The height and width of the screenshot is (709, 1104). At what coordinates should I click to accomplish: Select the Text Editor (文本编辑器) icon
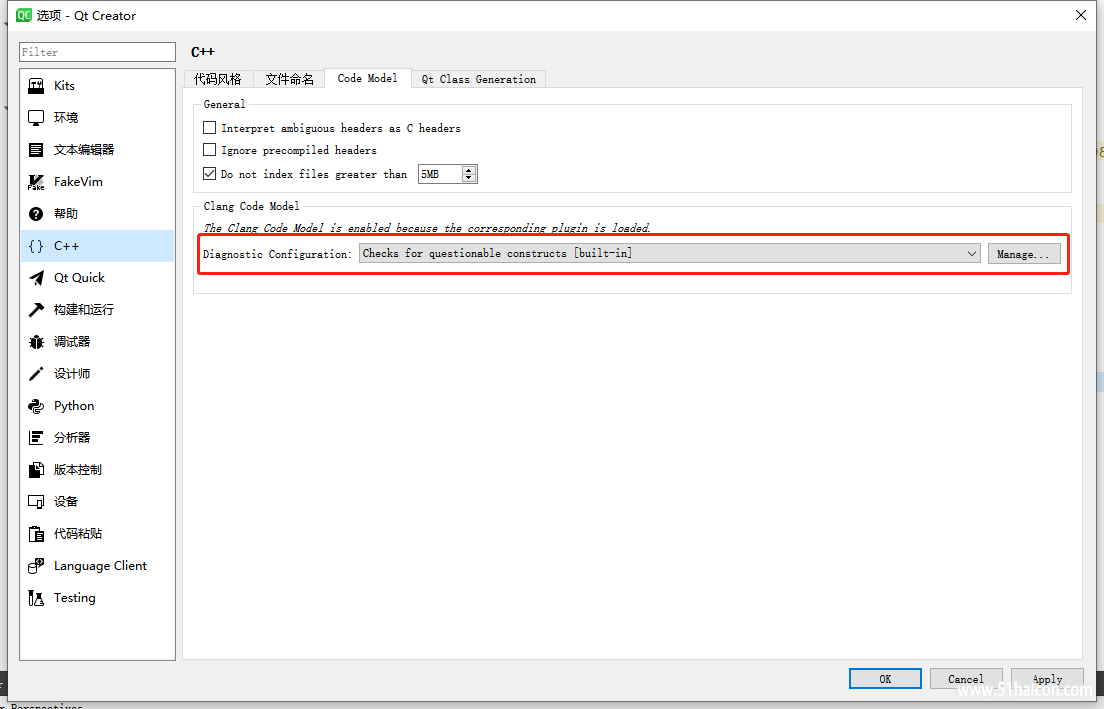click(x=36, y=150)
